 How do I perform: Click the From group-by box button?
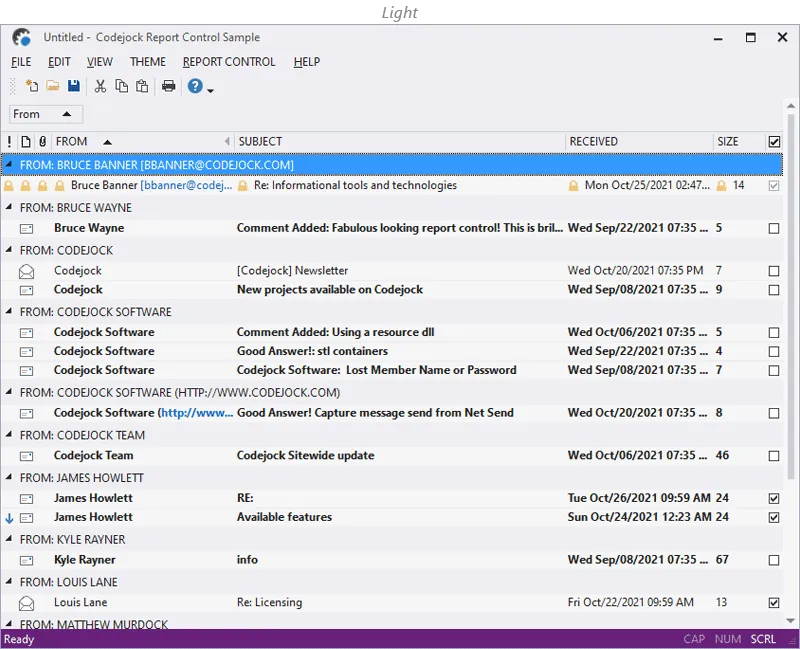coord(46,114)
